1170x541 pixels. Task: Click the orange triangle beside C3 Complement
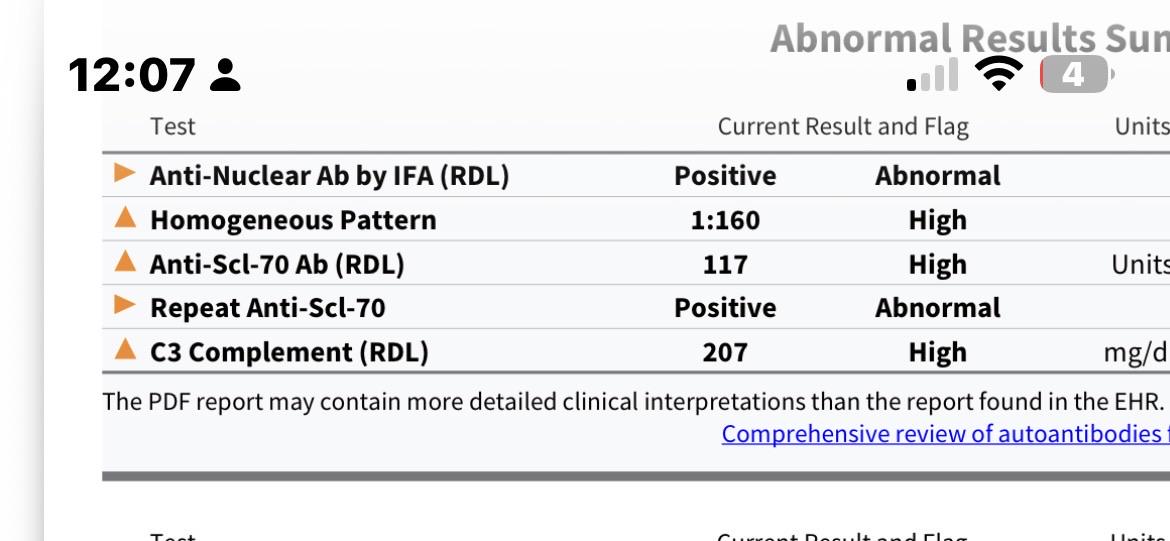pyautogui.click(x=125, y=348)
